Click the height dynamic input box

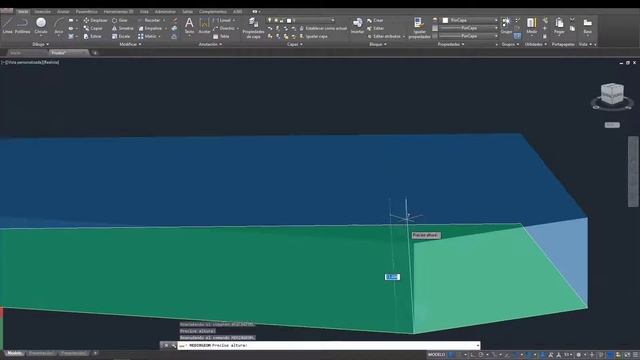[392, 277]
